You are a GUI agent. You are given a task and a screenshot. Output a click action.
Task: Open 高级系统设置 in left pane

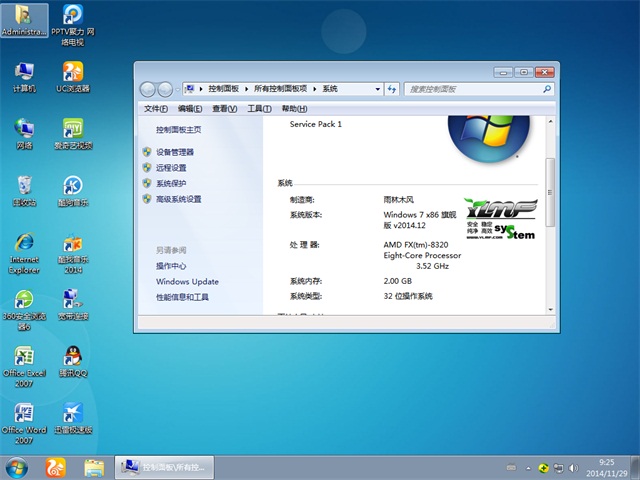click(178, 199)
